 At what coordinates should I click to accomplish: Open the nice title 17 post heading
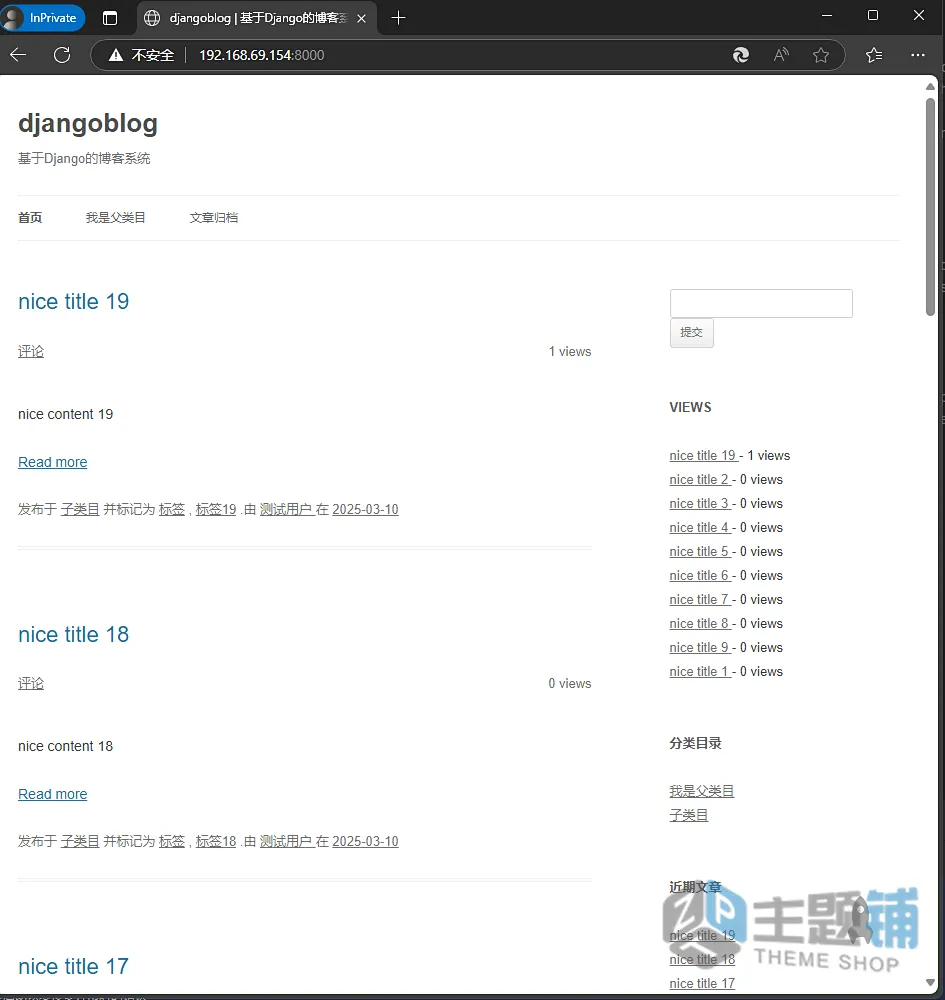(73, 966)
